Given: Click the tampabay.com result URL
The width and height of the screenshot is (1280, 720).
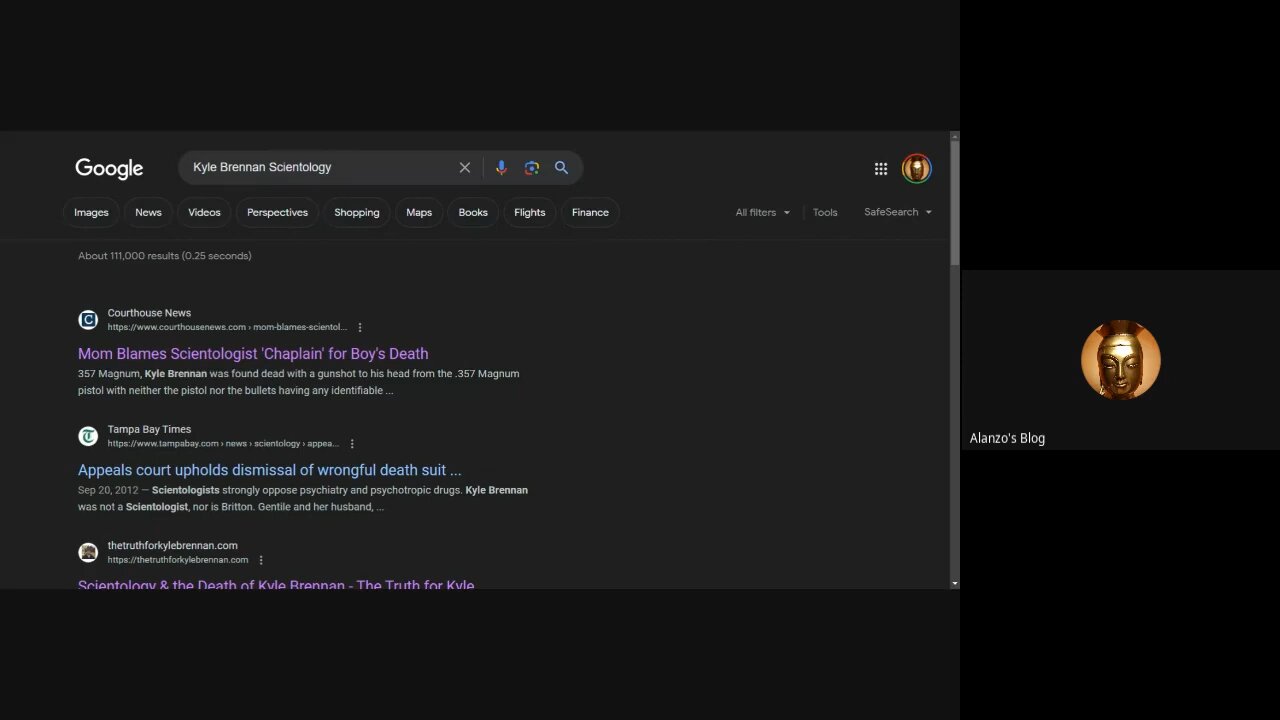Looking at the screenshot, I should (223, 443).
